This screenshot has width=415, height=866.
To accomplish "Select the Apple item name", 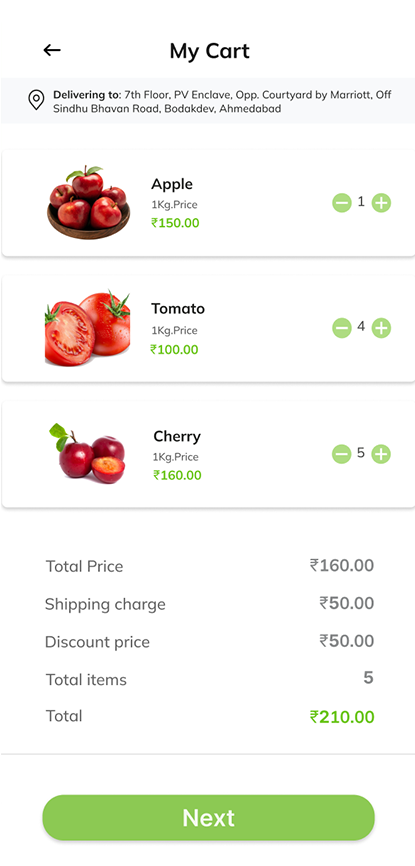I will 172,184.
